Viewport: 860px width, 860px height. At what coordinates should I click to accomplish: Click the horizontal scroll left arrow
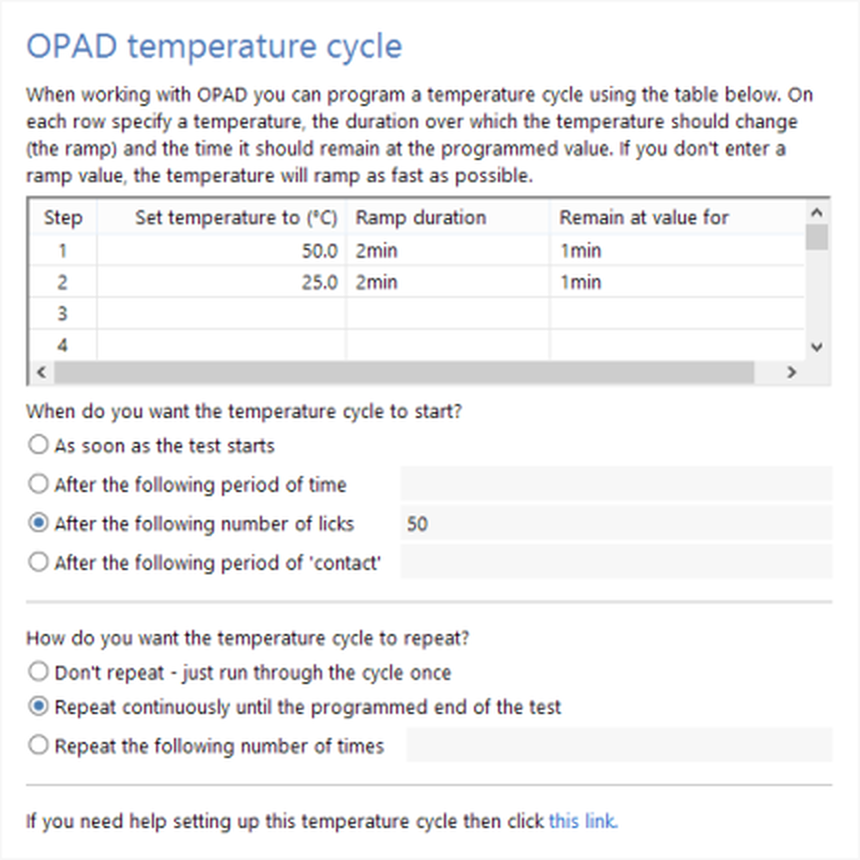40,372
